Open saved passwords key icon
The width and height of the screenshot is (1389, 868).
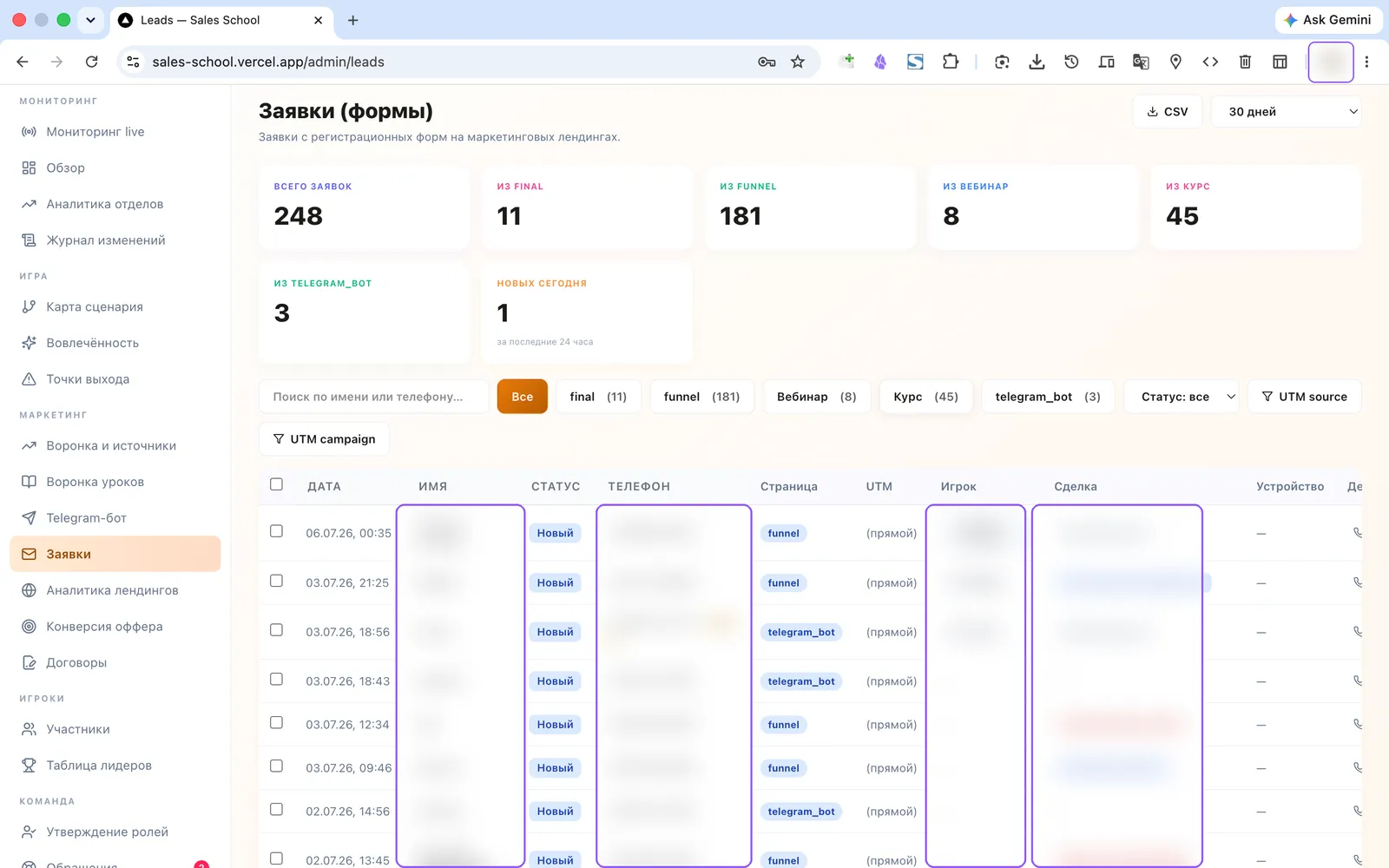[767, 62]
